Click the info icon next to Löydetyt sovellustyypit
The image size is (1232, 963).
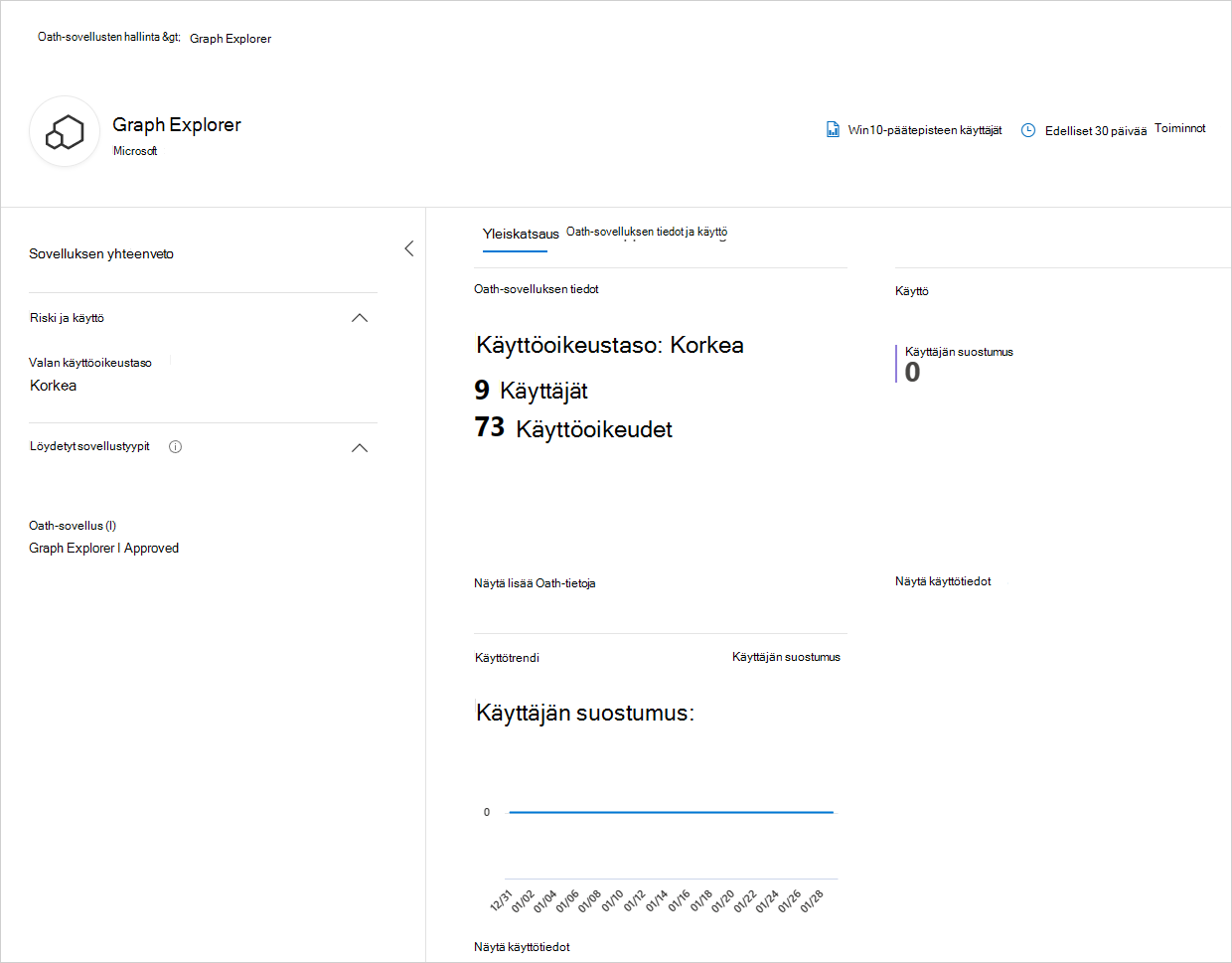tap(175, 446)
